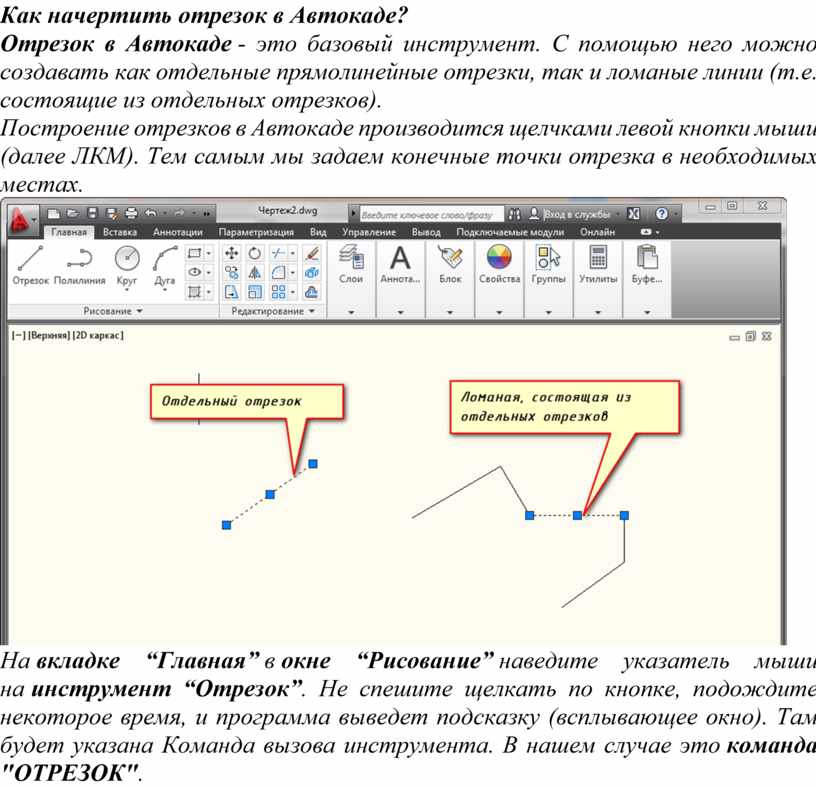This screenshot has width=816, height=787.
Task: Open the hatch tool dropdown arrow
Action: pyautogui.click(x=209, y=292)
